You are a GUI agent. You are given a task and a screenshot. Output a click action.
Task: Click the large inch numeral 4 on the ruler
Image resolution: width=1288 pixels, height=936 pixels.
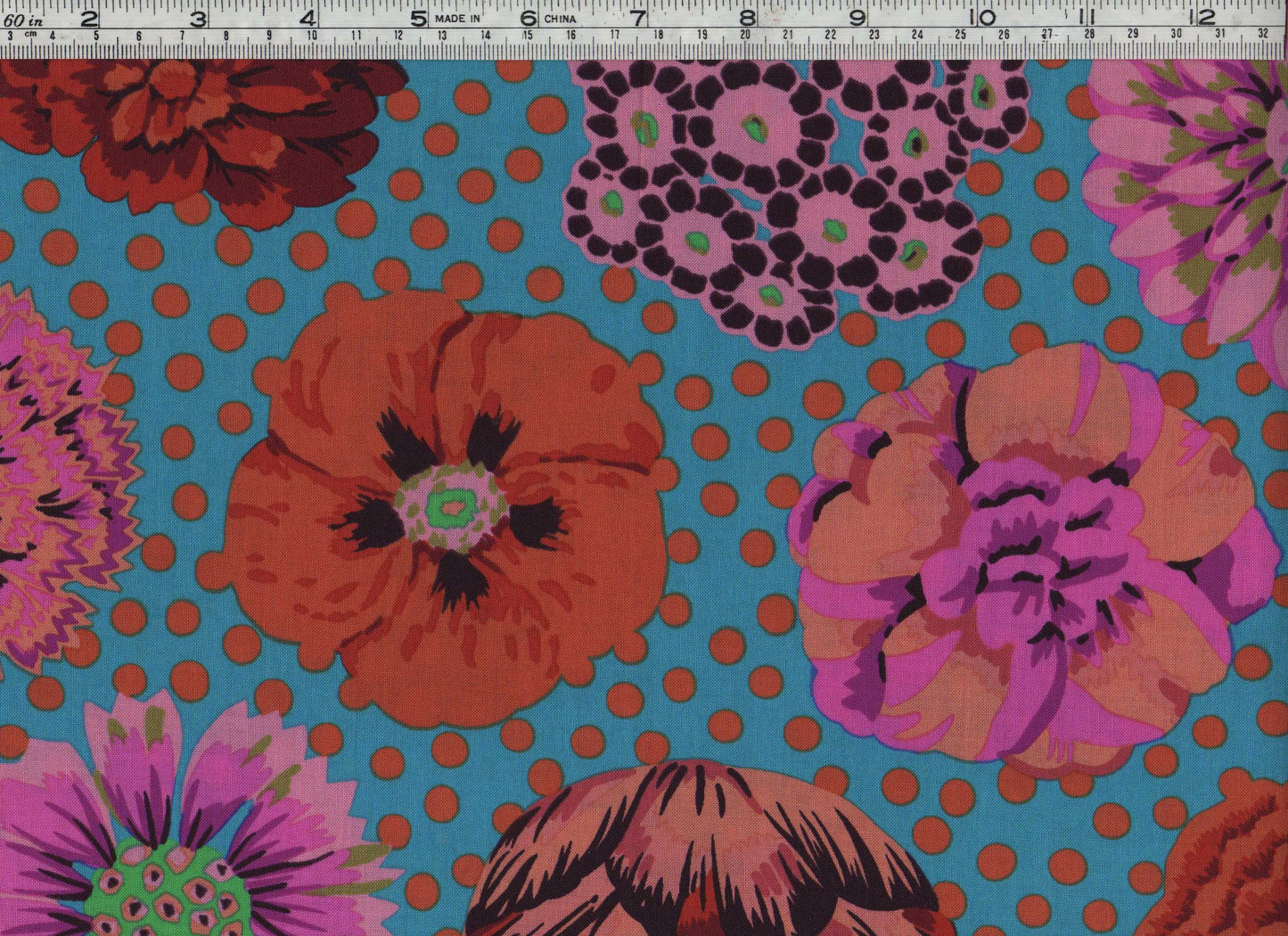(x=308, y=17)
